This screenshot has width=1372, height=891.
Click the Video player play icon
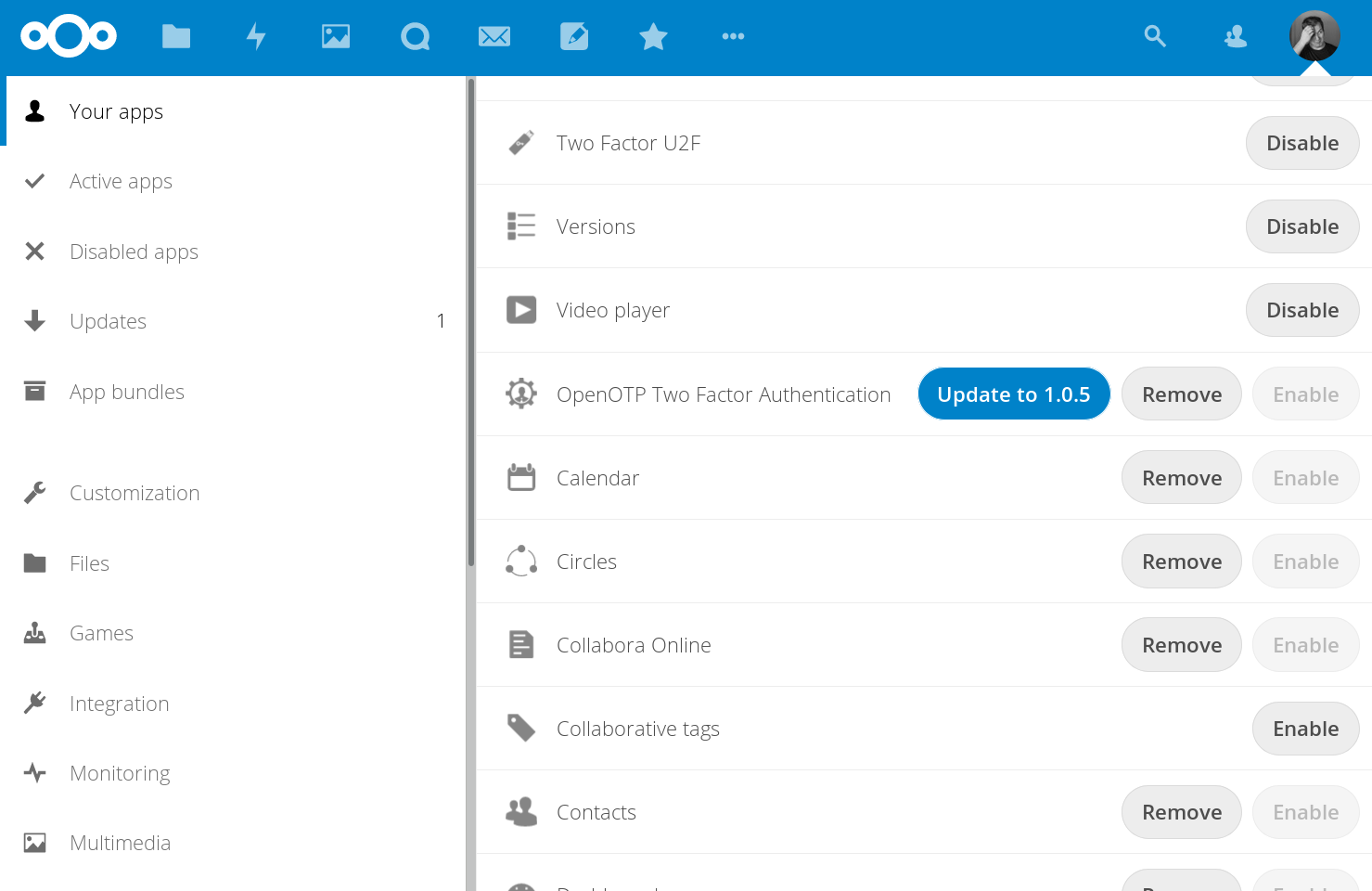click(x=521, y=310)
